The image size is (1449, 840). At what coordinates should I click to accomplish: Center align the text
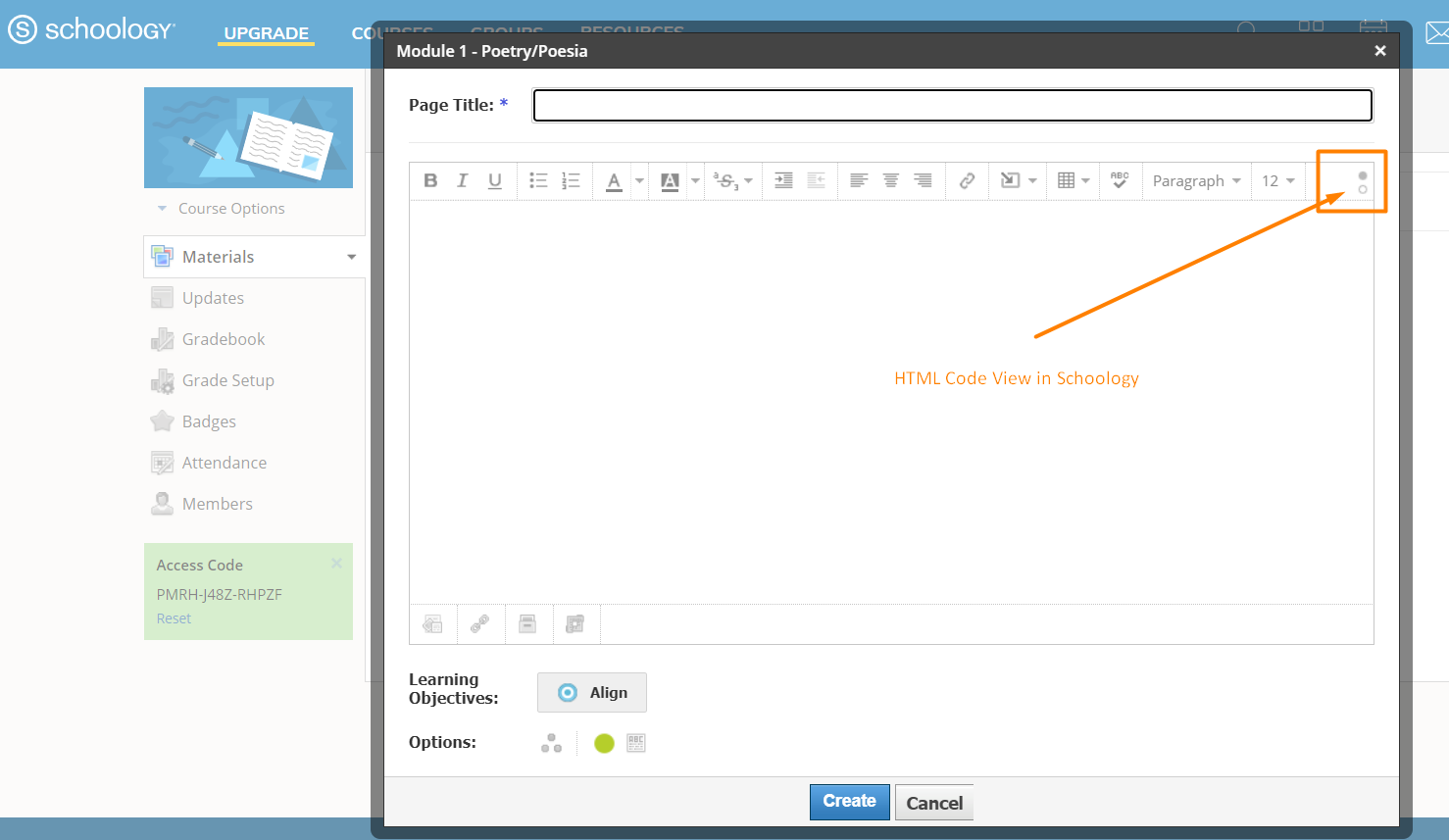pyautogui.click(x=891, y=180)
